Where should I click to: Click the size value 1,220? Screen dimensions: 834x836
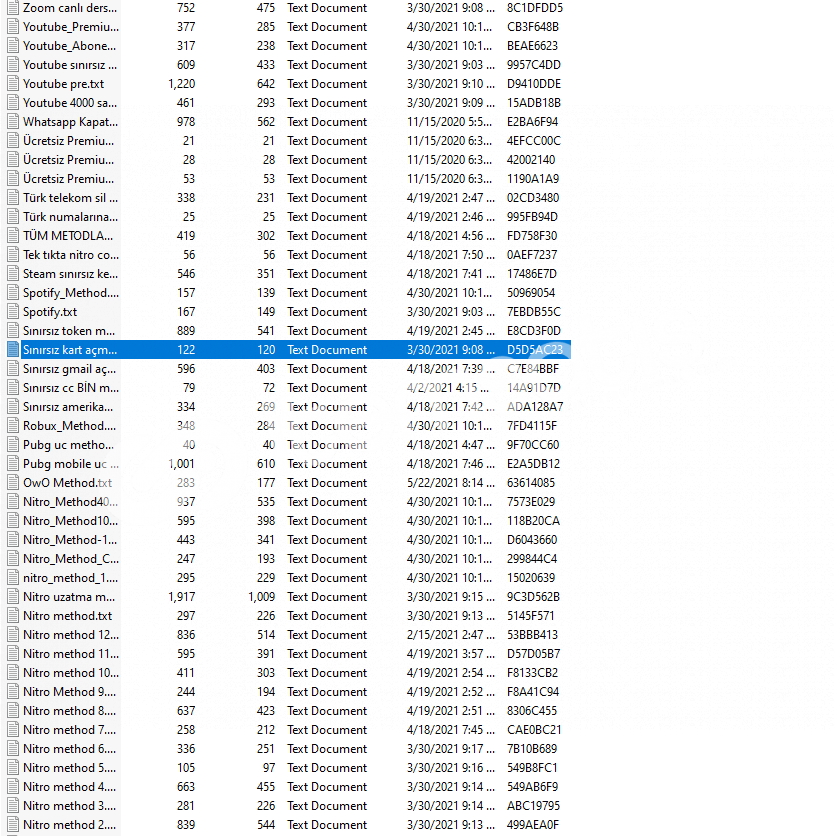pos(181,84)
